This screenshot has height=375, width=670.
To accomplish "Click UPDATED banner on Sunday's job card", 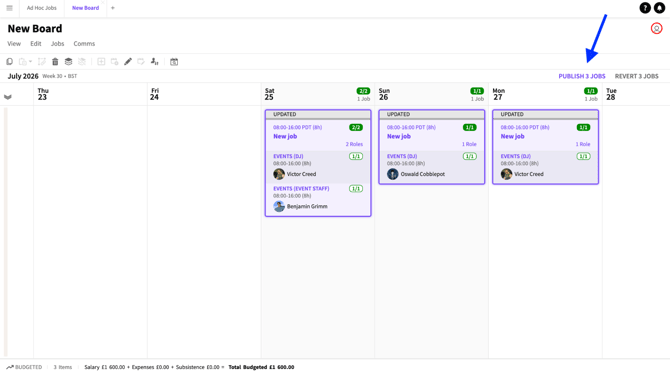I will coord(432,114).
